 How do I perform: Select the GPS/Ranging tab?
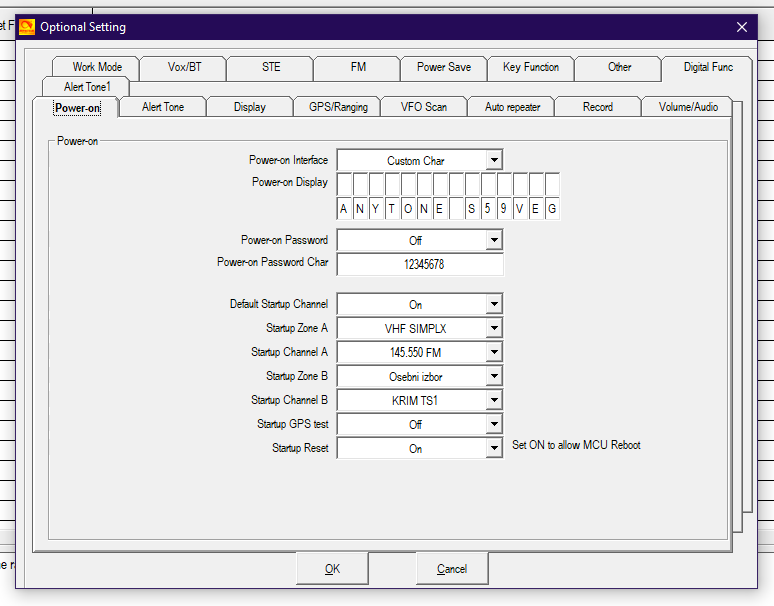click(338, 107)
